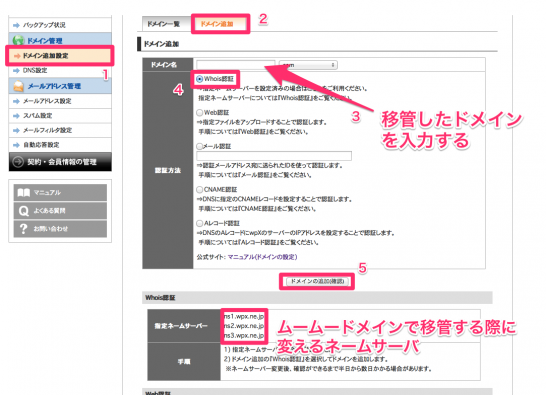This screenshot has width=546, height=395.
Task: Select the Aレコード認証 radio button
Action: [x=200, y=223]
